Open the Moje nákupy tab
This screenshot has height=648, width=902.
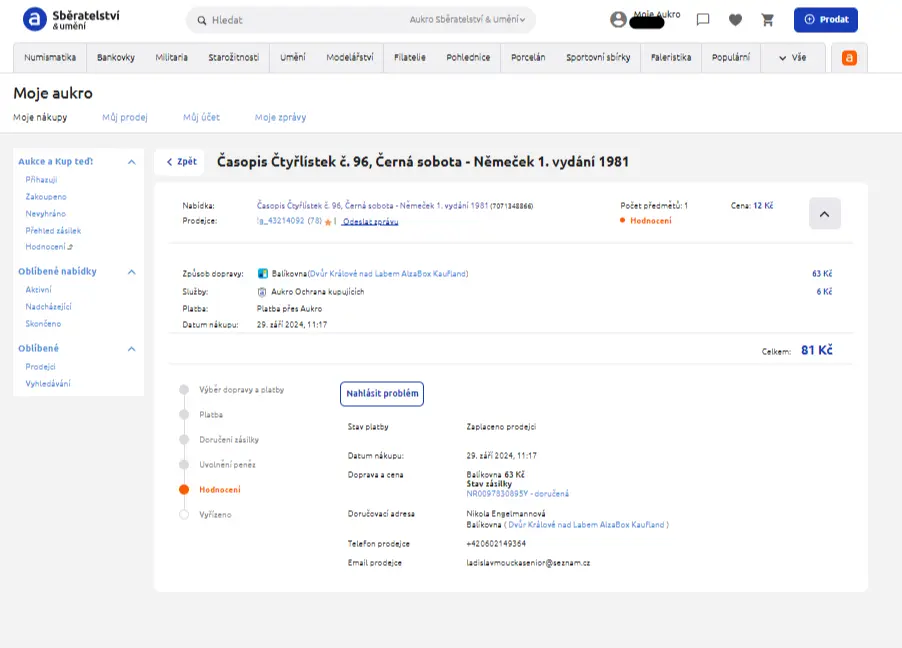(40, 117)
